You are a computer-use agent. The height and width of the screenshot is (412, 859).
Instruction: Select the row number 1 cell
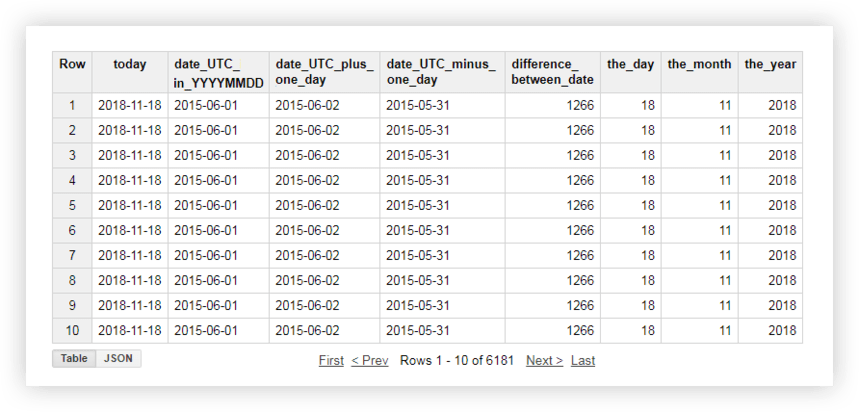[72, 105]
